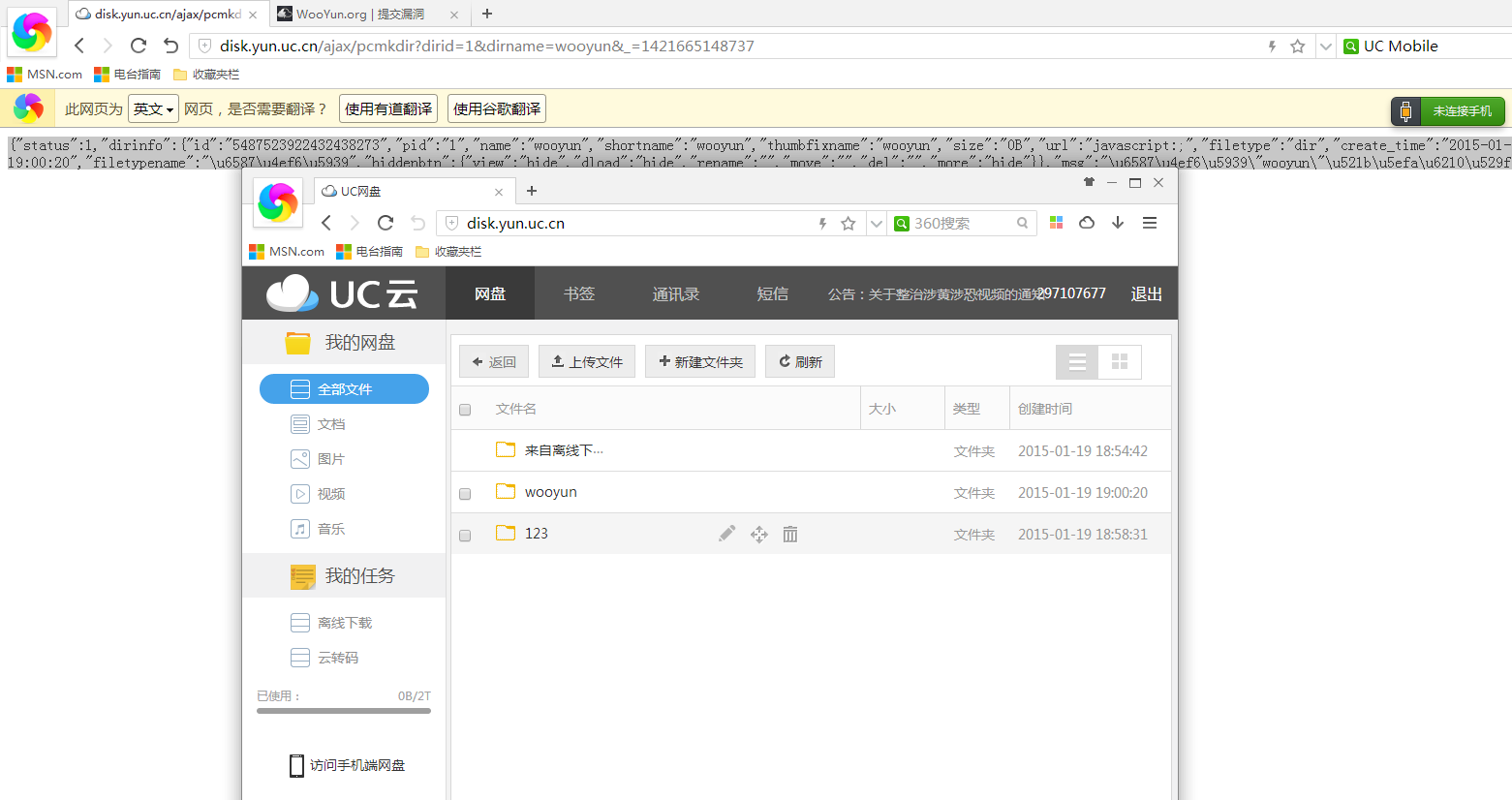Screen dimensions: 1512x800
Task: Delete 123 folder with trash icon
Action: 790,535
